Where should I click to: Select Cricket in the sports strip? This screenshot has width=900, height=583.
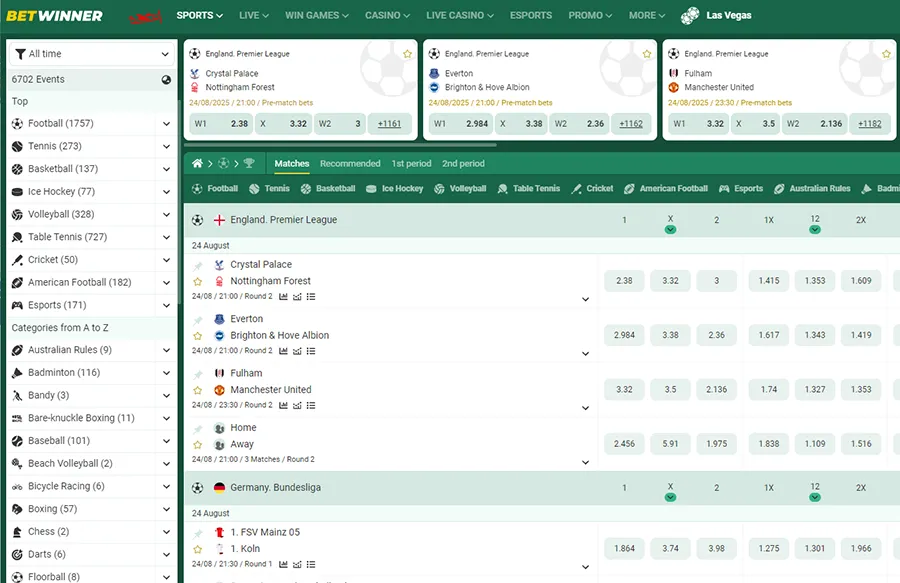coord(592,189)
